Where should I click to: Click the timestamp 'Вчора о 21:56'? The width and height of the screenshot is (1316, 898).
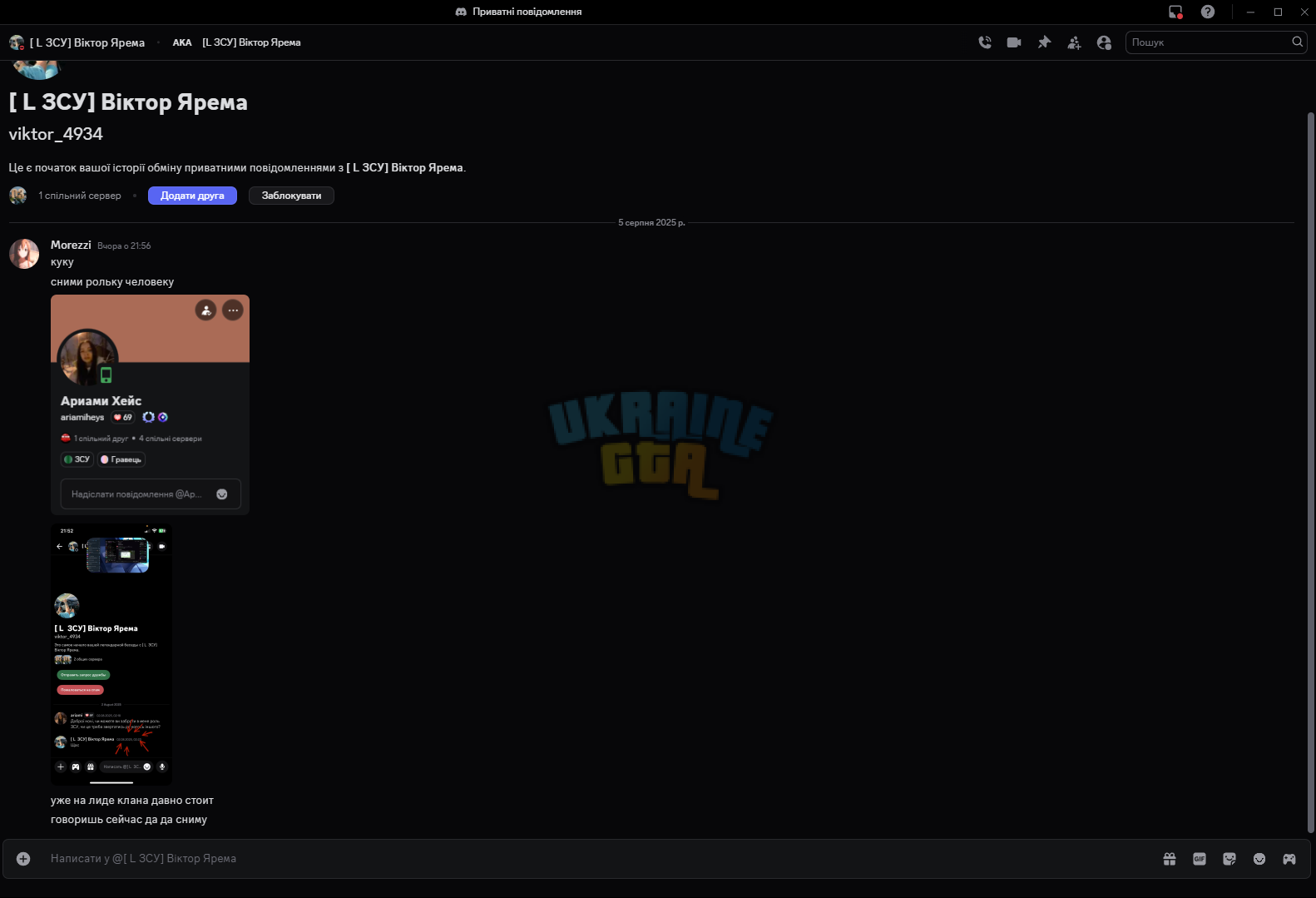(x=124, y=246)
